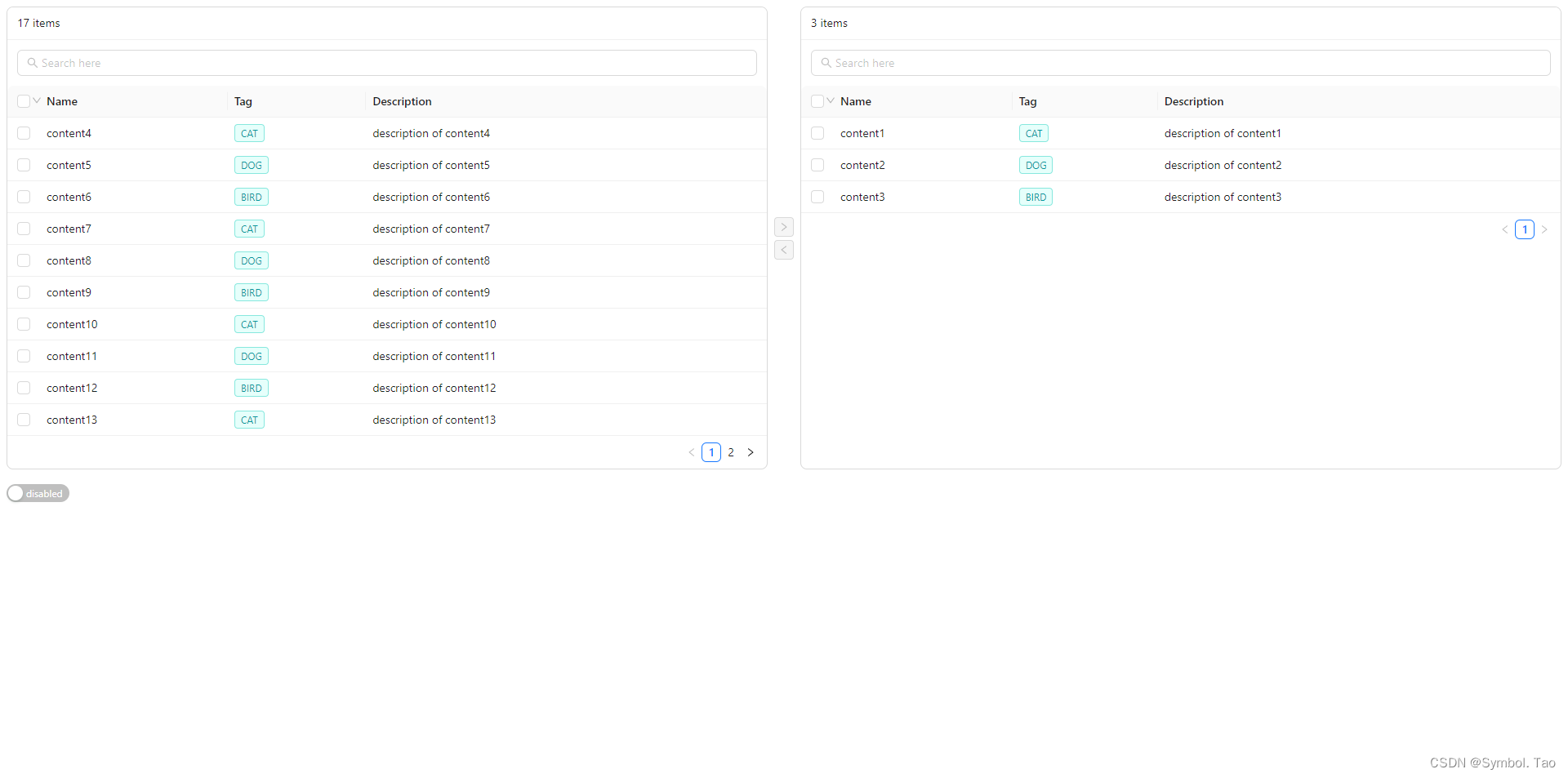Image resolution: width=1568 pixels, height=778 pixels.
Task: Go to previous page in the left table
Action: [692, 452]
